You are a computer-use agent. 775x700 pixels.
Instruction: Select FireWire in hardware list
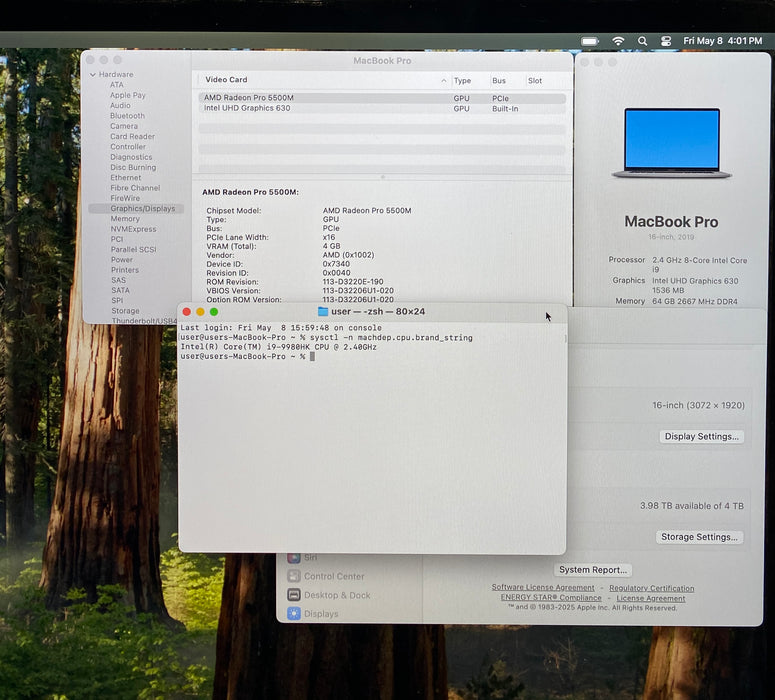tap(125, 198)
